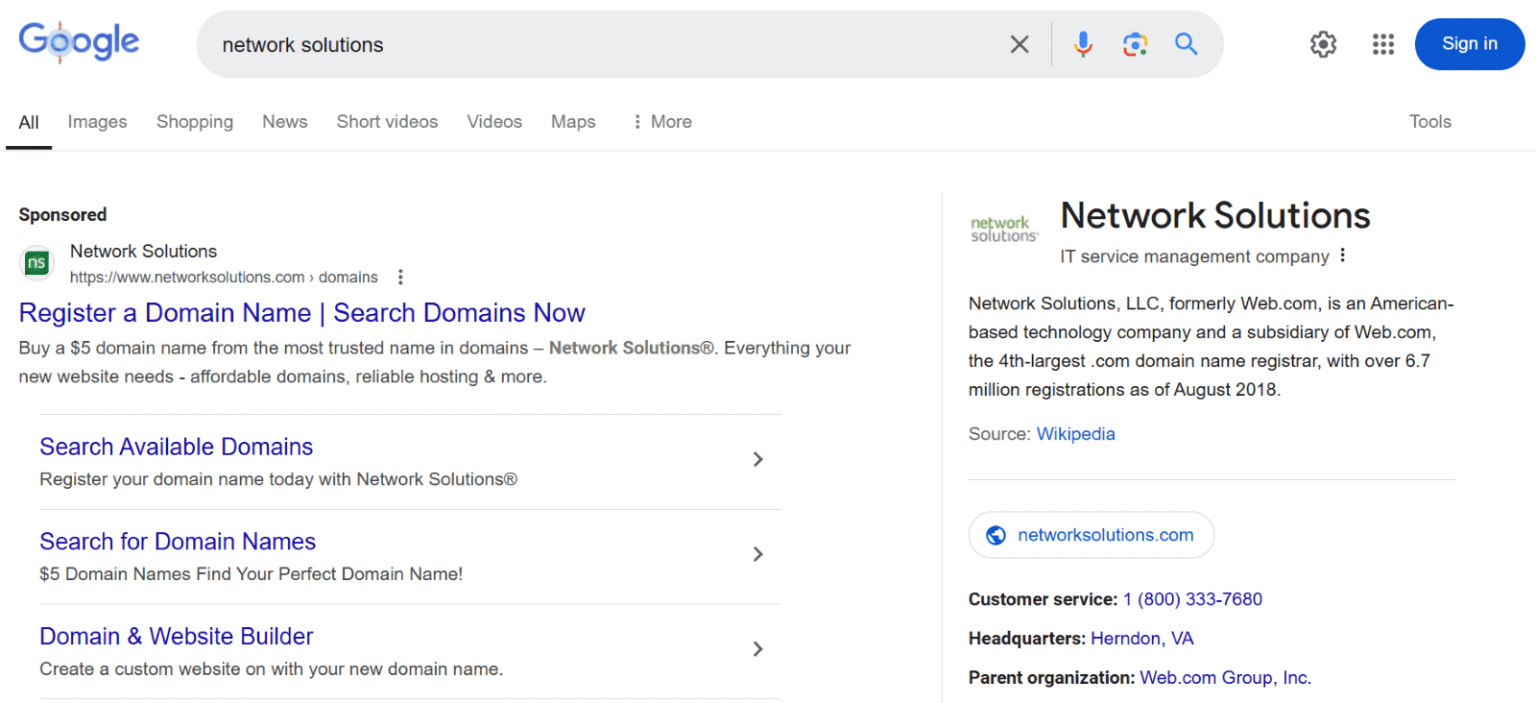
Task: Click the globe icon beside networksolutions.com
Action: pos(996,534)
